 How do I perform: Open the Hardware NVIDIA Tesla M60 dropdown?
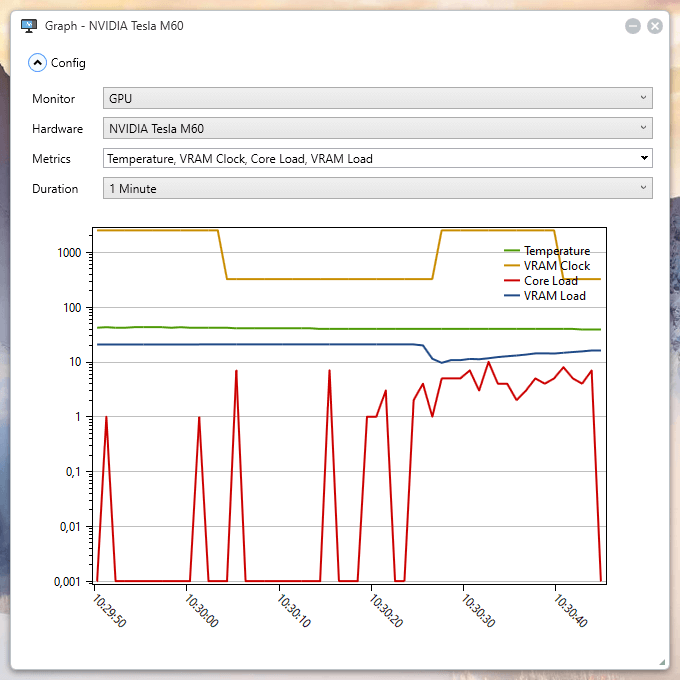tap(377, 128)
